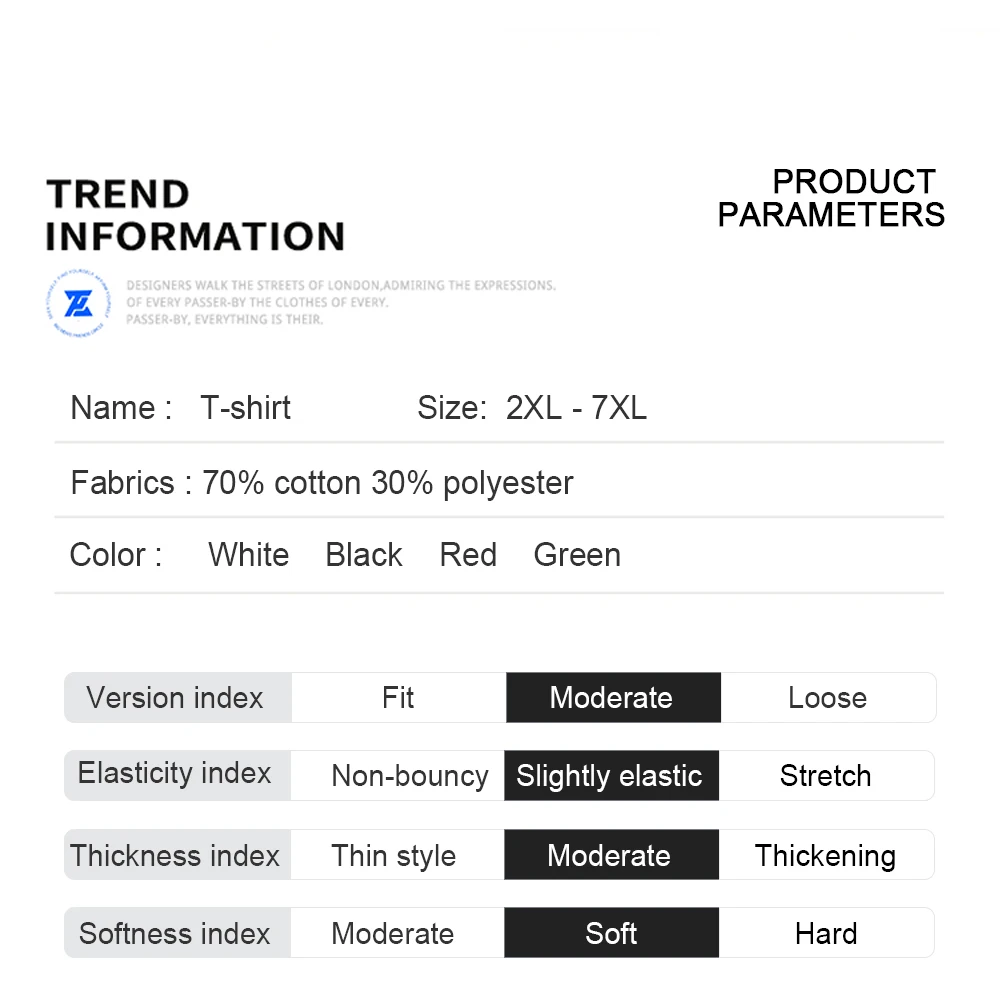
Task: Click the Black color text
Action: (x=364, y=555)
